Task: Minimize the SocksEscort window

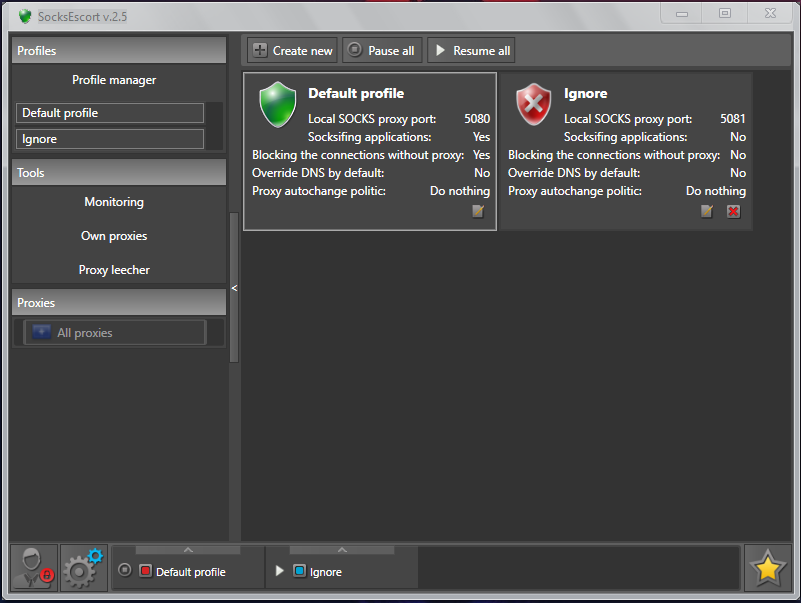Action: point(682,14)
